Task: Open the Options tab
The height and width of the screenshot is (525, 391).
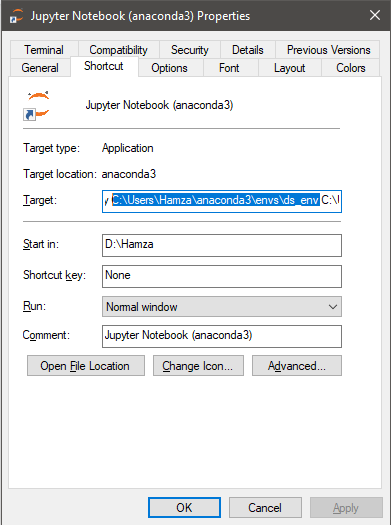Action: click(x=169, y=68)
